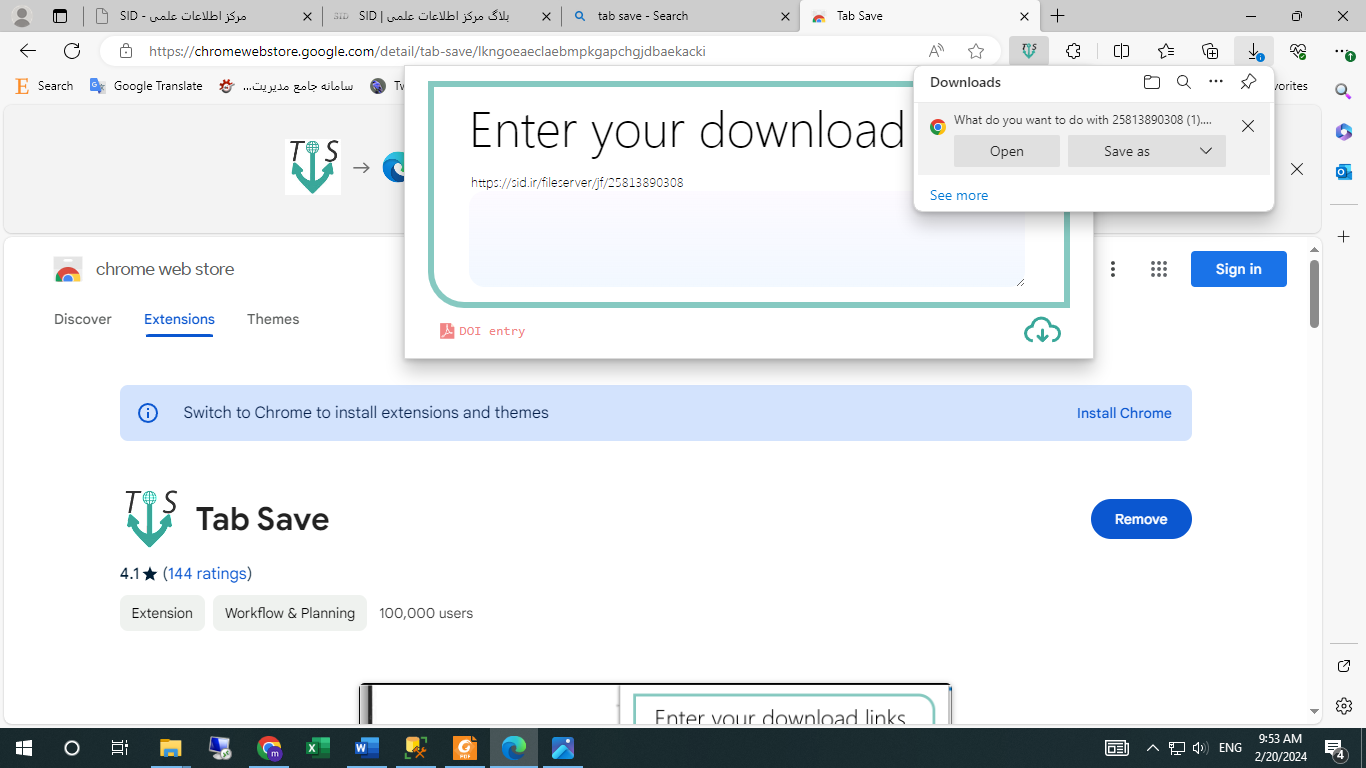Open Microsoft 365 Copilot sidebar icon
This screenshot has width=1366, height=768.
coord(1343,132)
